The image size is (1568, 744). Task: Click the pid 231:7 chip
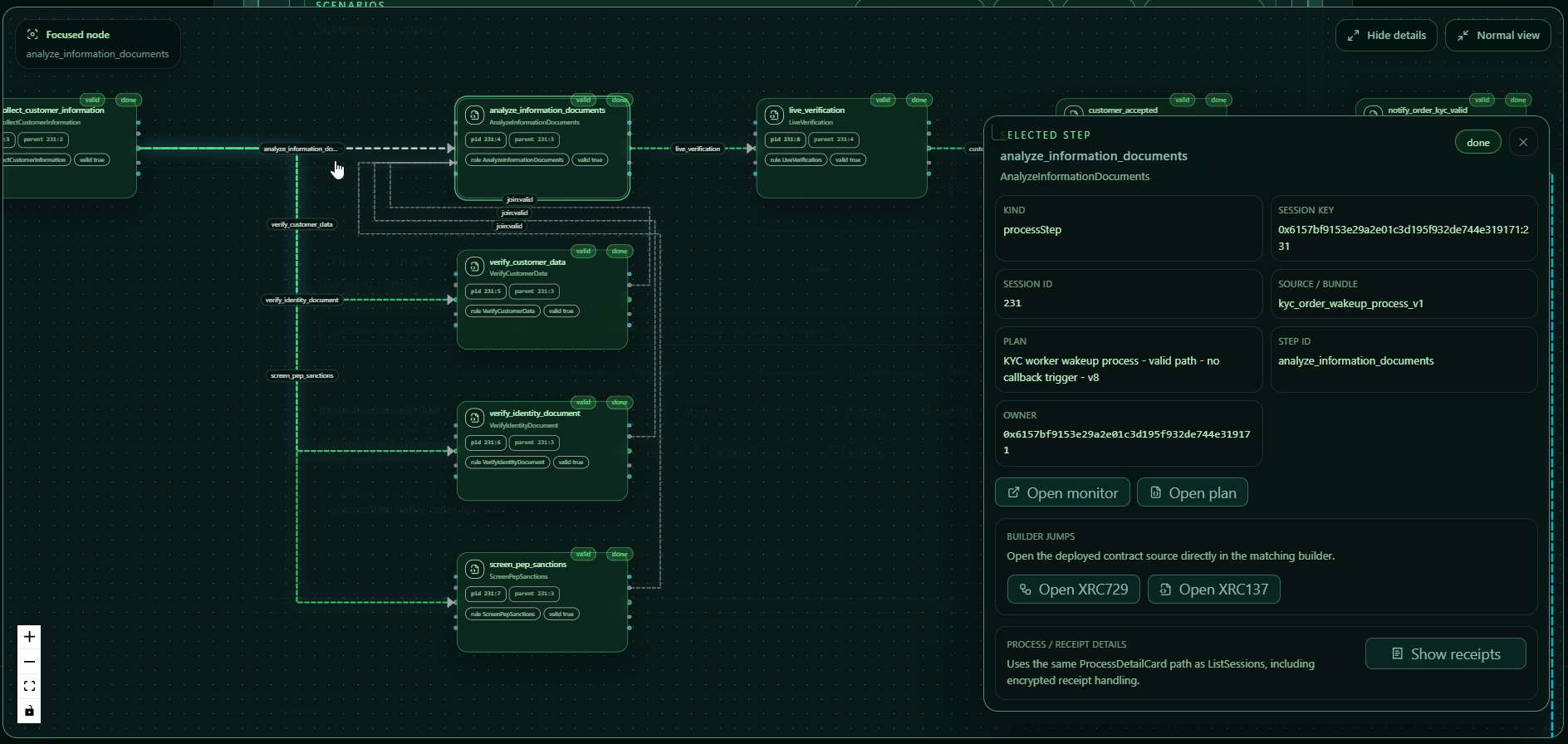tap(485, 594)
